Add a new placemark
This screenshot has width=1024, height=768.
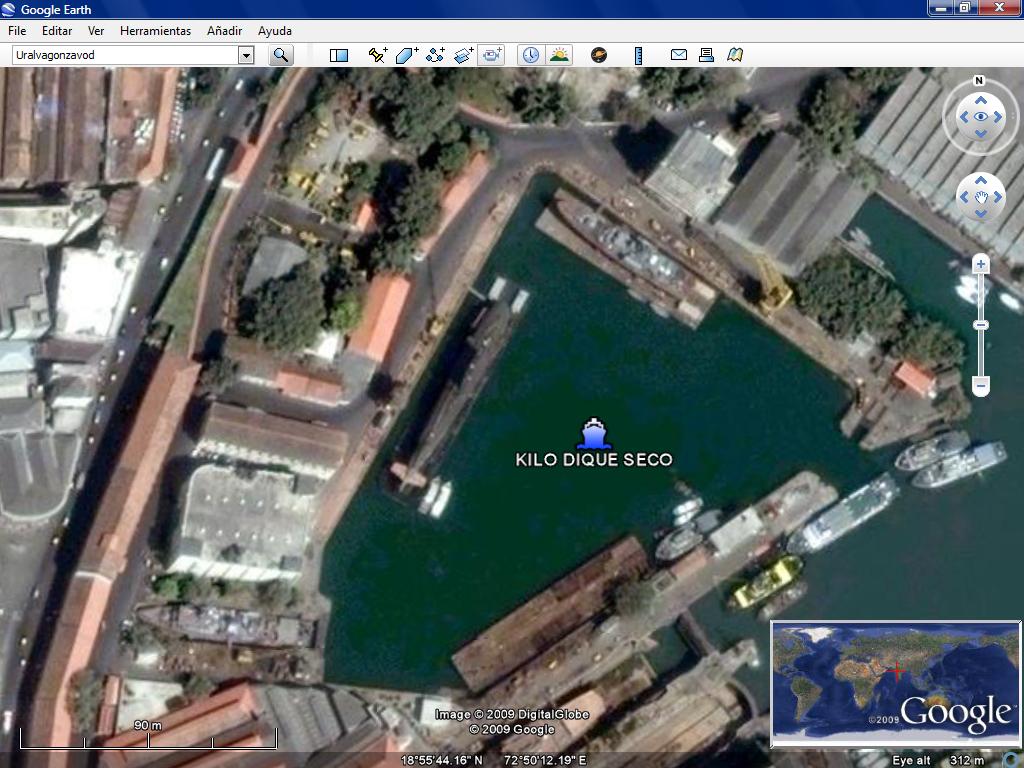(377, 55)
